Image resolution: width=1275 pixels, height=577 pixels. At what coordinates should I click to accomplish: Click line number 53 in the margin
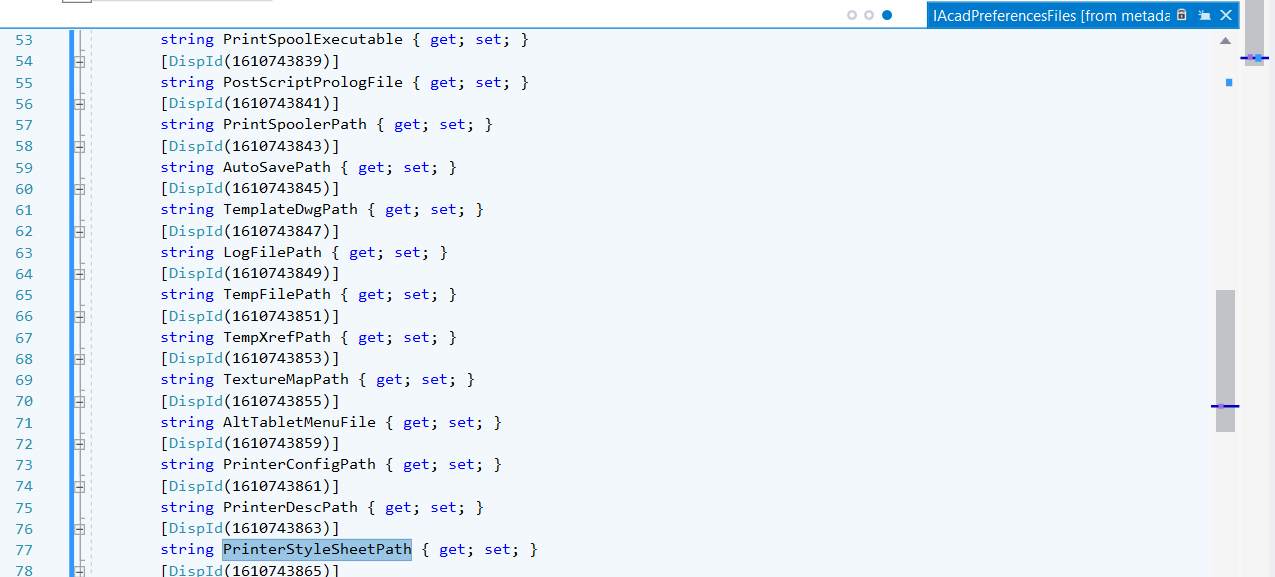[x=24, y=40]
